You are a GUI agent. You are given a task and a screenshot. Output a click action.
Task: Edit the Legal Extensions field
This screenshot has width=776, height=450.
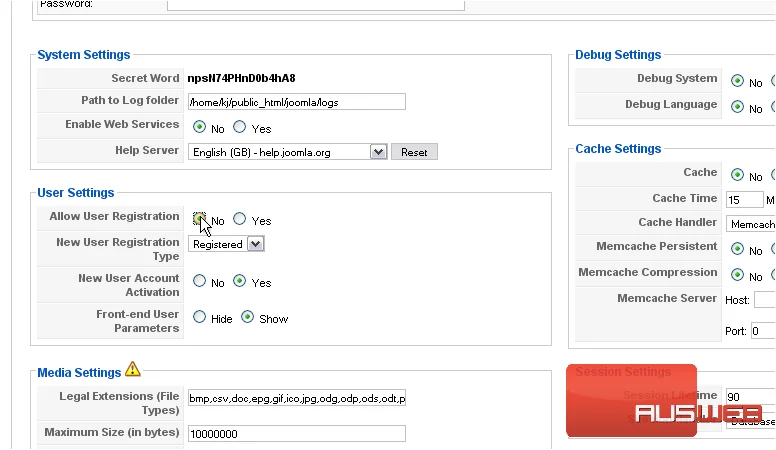pos(296,398)
